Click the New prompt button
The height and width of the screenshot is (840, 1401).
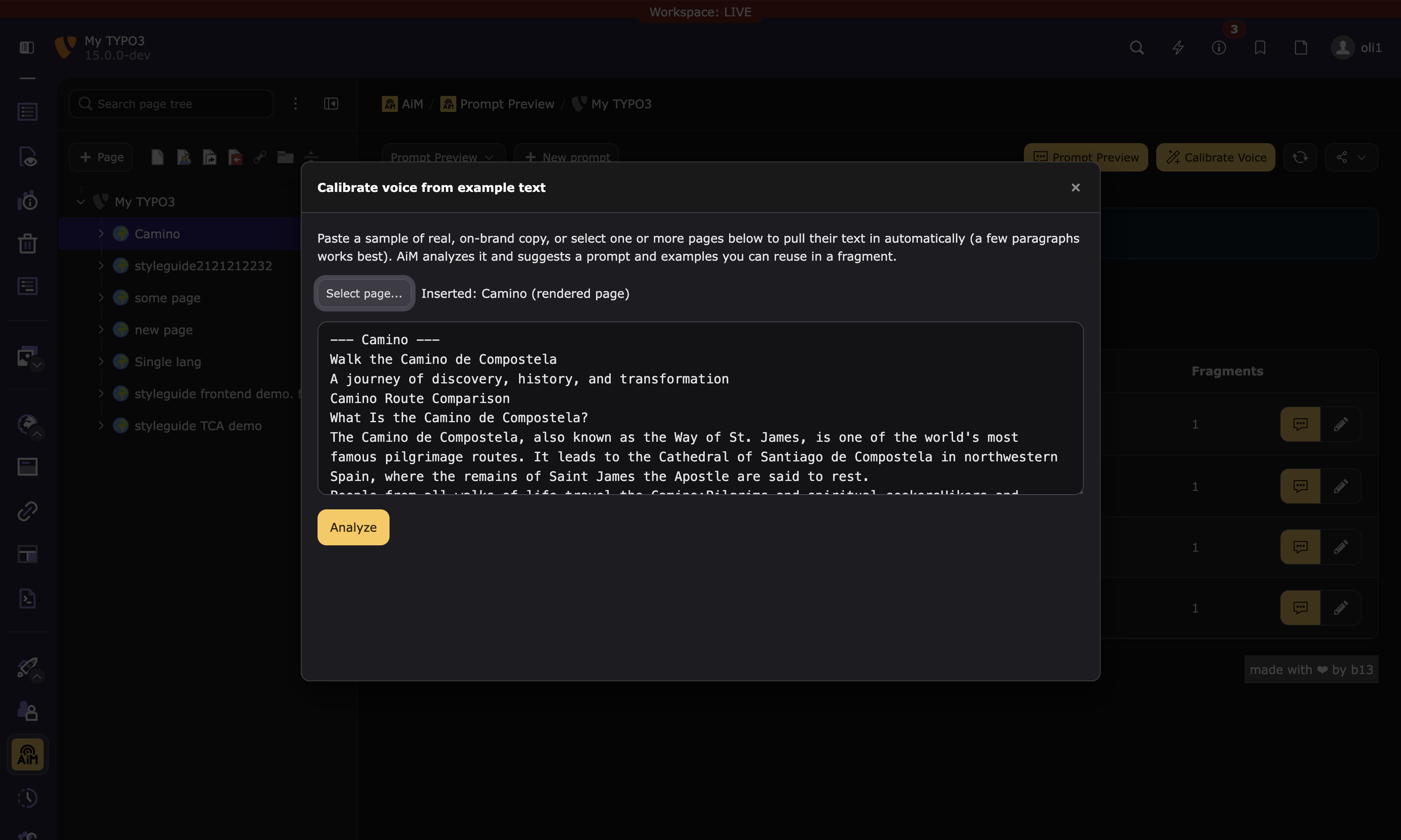click(567, 158)
